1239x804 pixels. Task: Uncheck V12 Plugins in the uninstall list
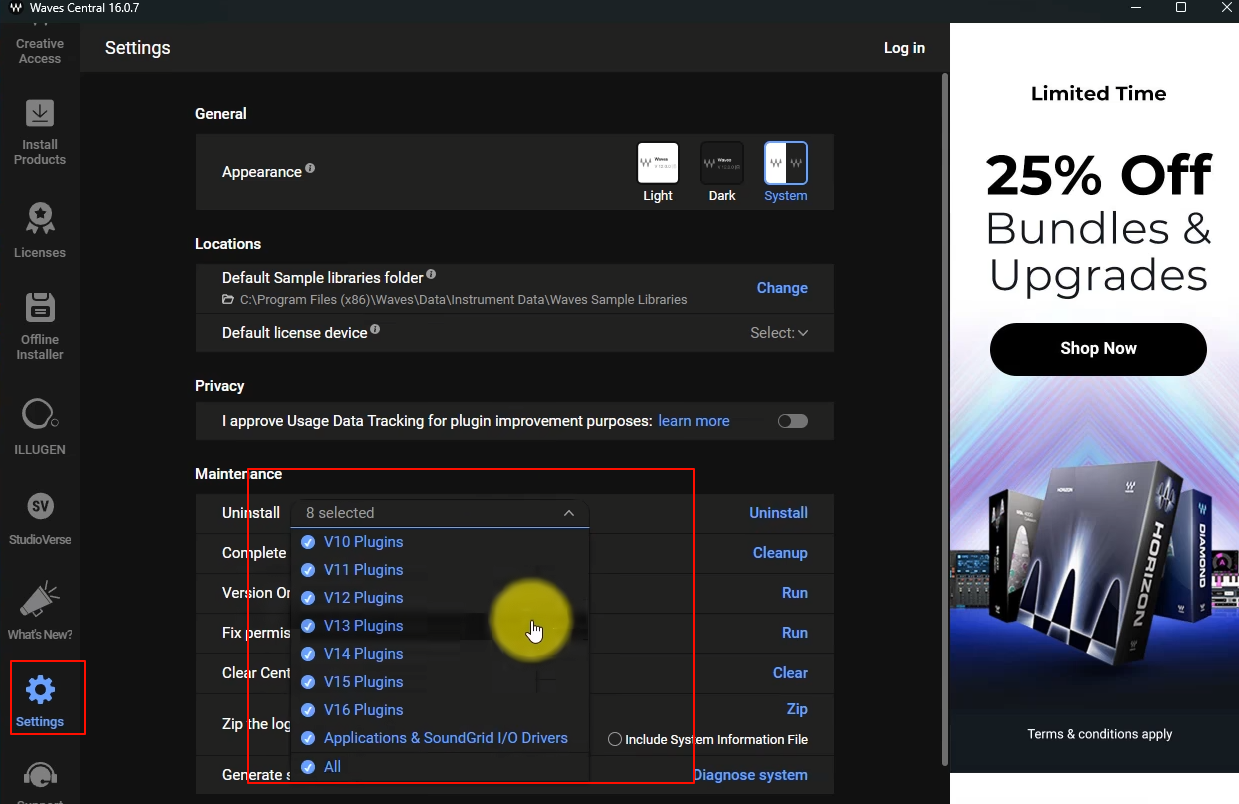308,597
